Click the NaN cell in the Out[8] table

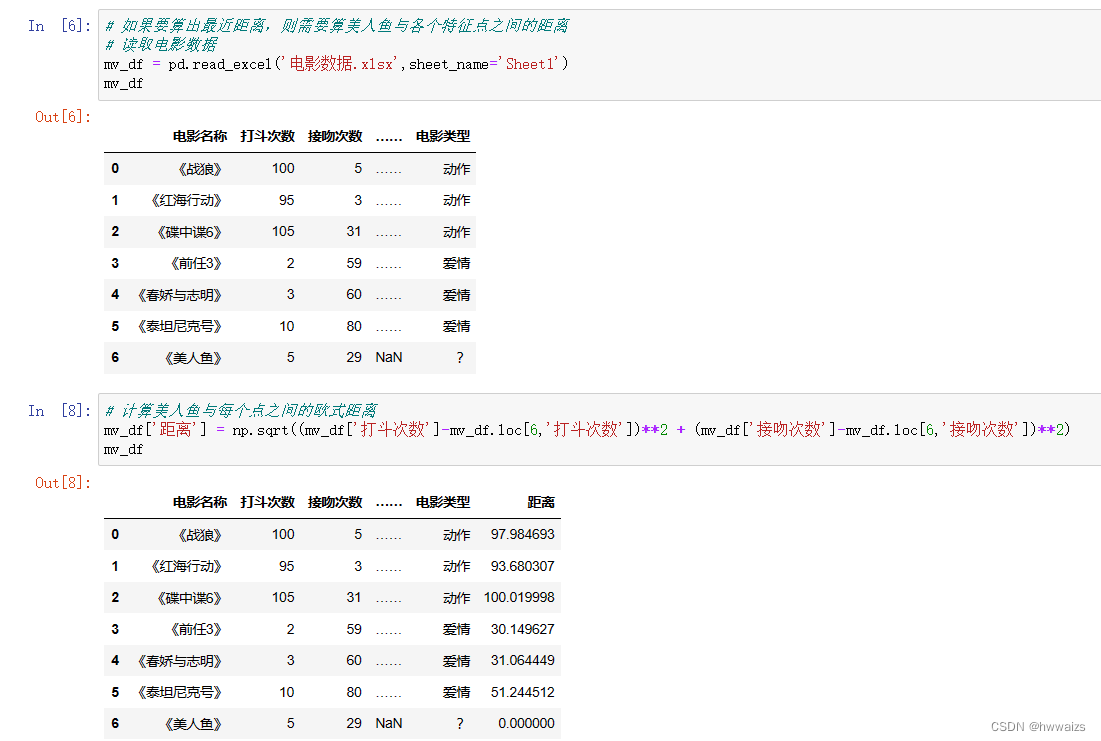click(x=388, y=723)
